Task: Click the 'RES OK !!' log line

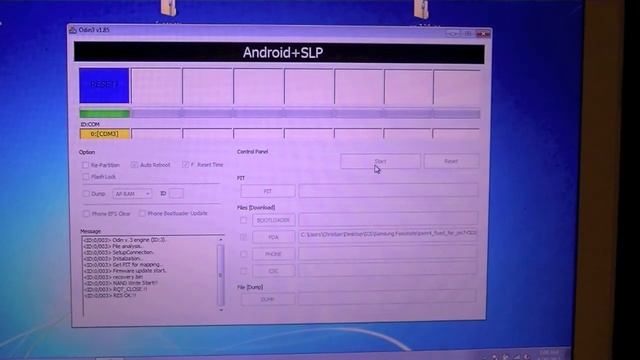Action: tap(109, 295)
